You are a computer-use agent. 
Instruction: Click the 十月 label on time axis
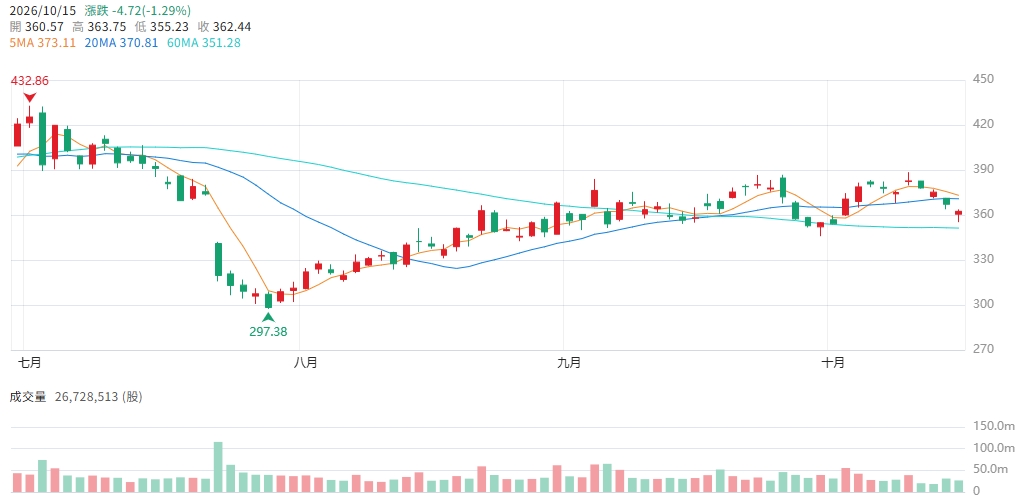pos(832,363)
